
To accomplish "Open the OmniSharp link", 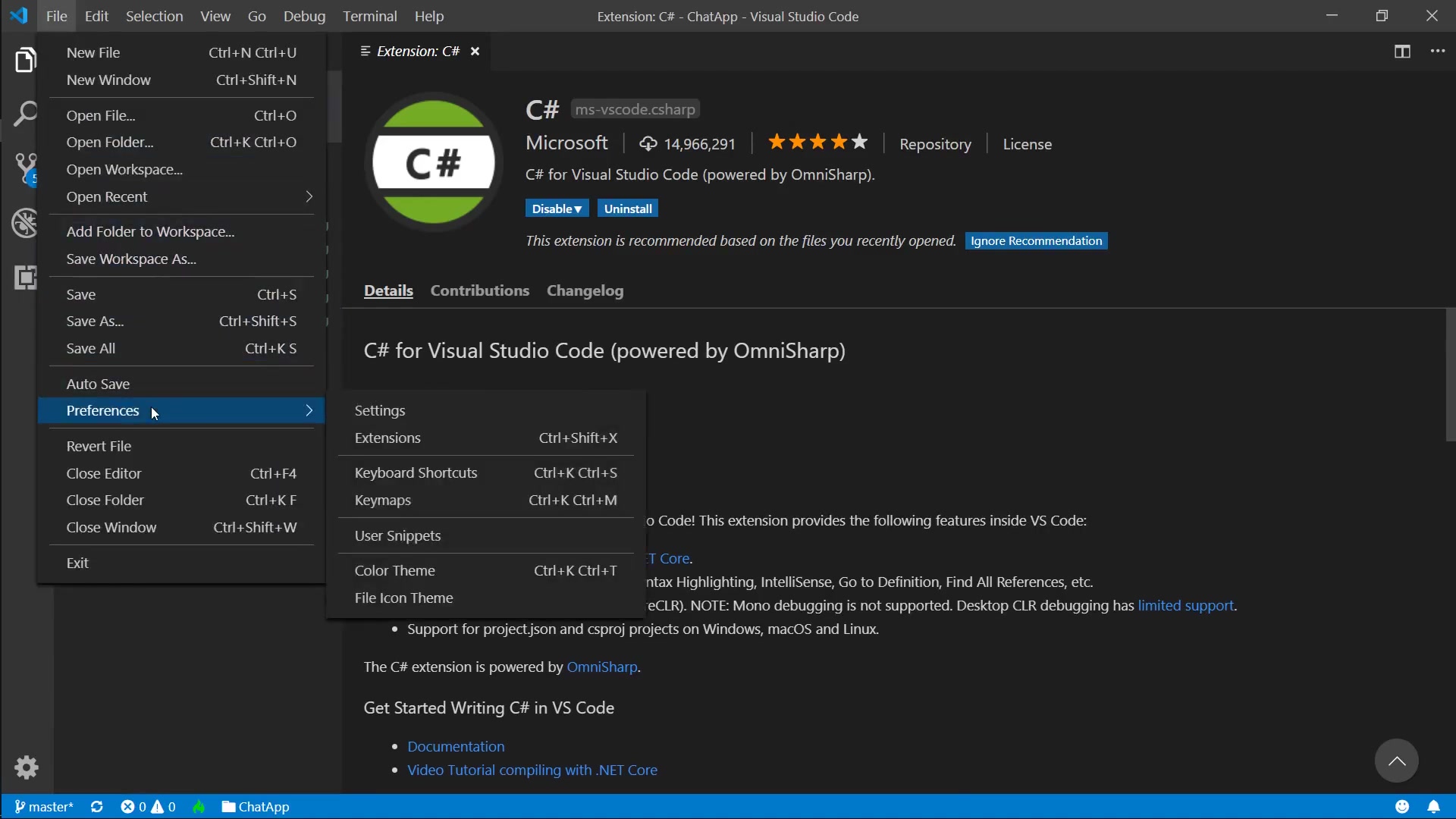I will (x=601, y=667).
